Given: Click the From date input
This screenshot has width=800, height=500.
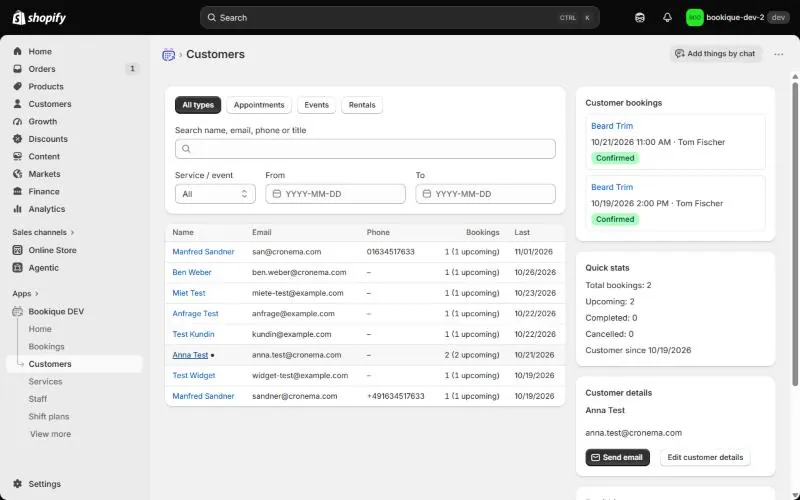Looking at the screenshot, I should click(335, 194).
